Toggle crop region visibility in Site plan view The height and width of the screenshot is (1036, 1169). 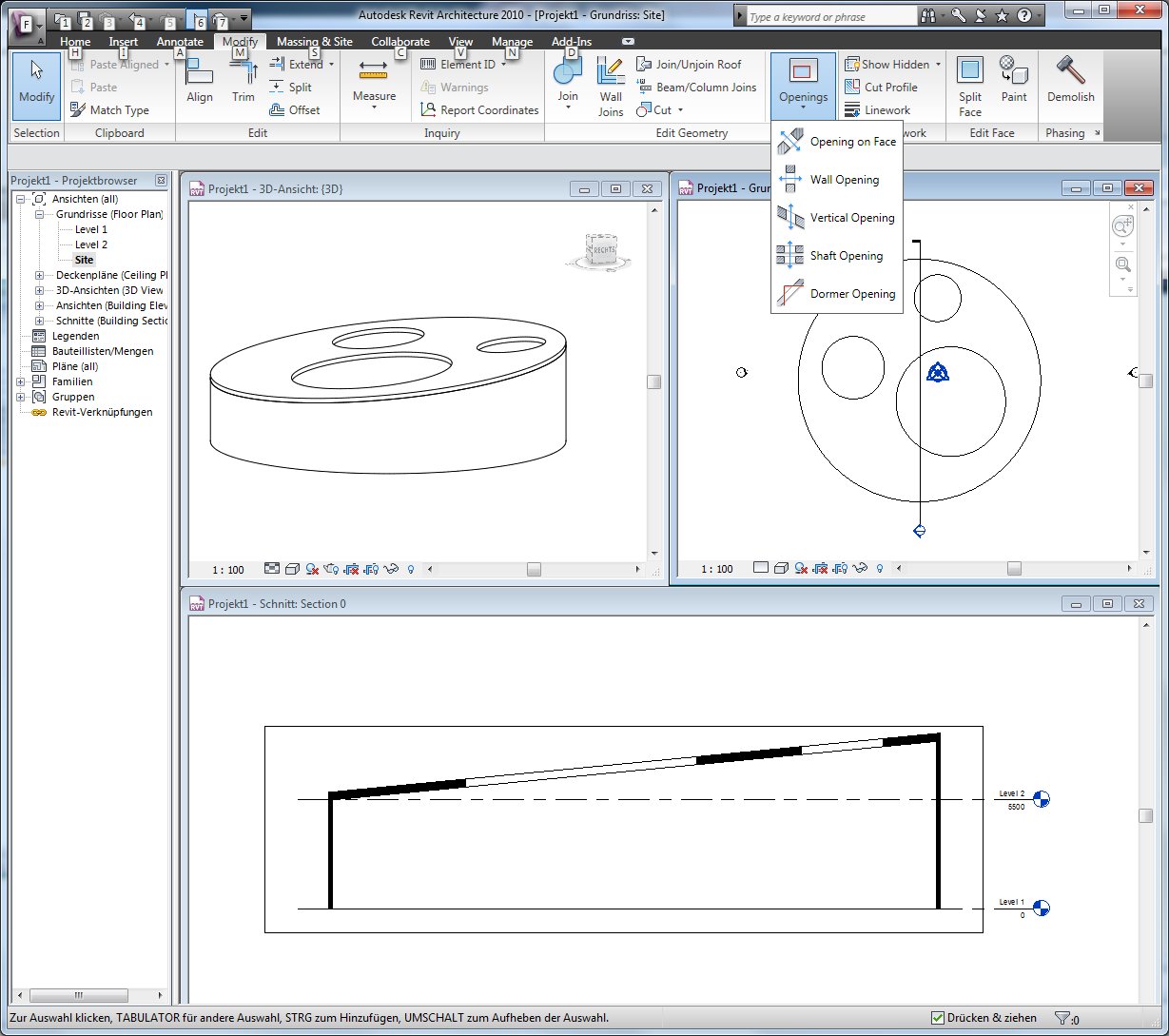click(841, 569)
